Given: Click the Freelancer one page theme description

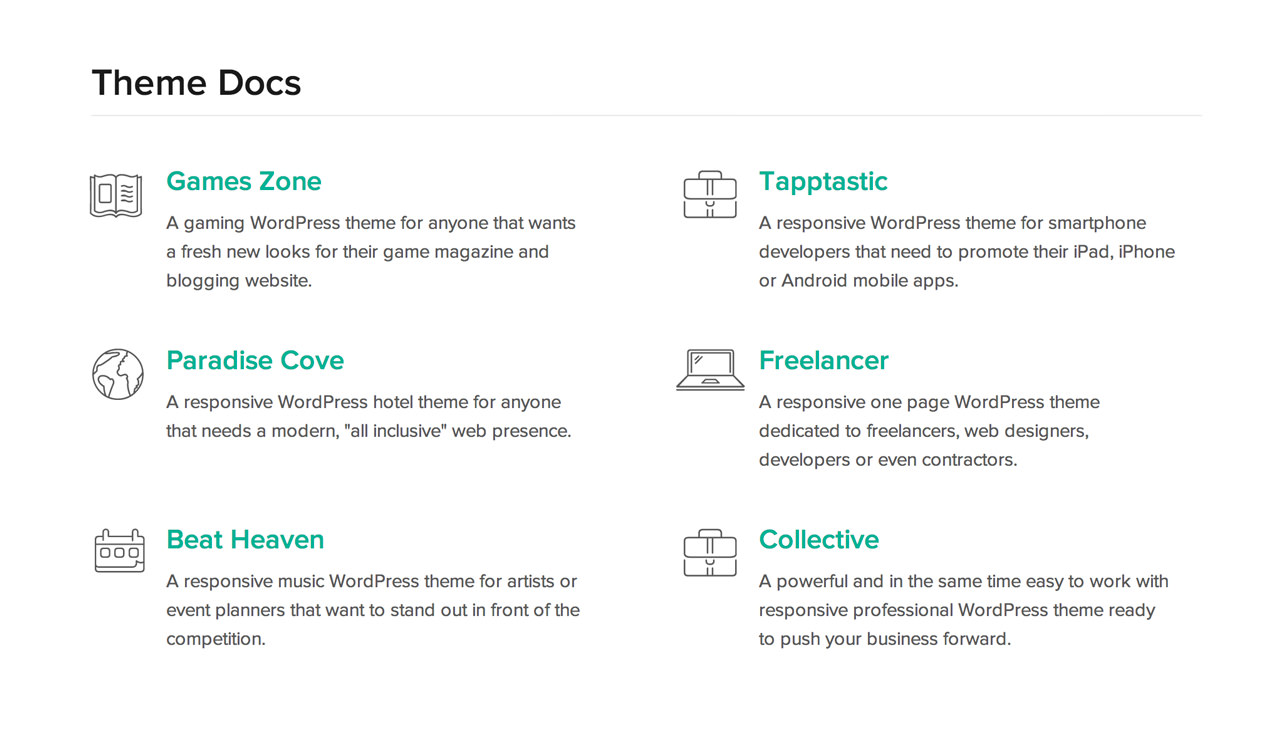Looking at the screenshot, I should (929, 431).
